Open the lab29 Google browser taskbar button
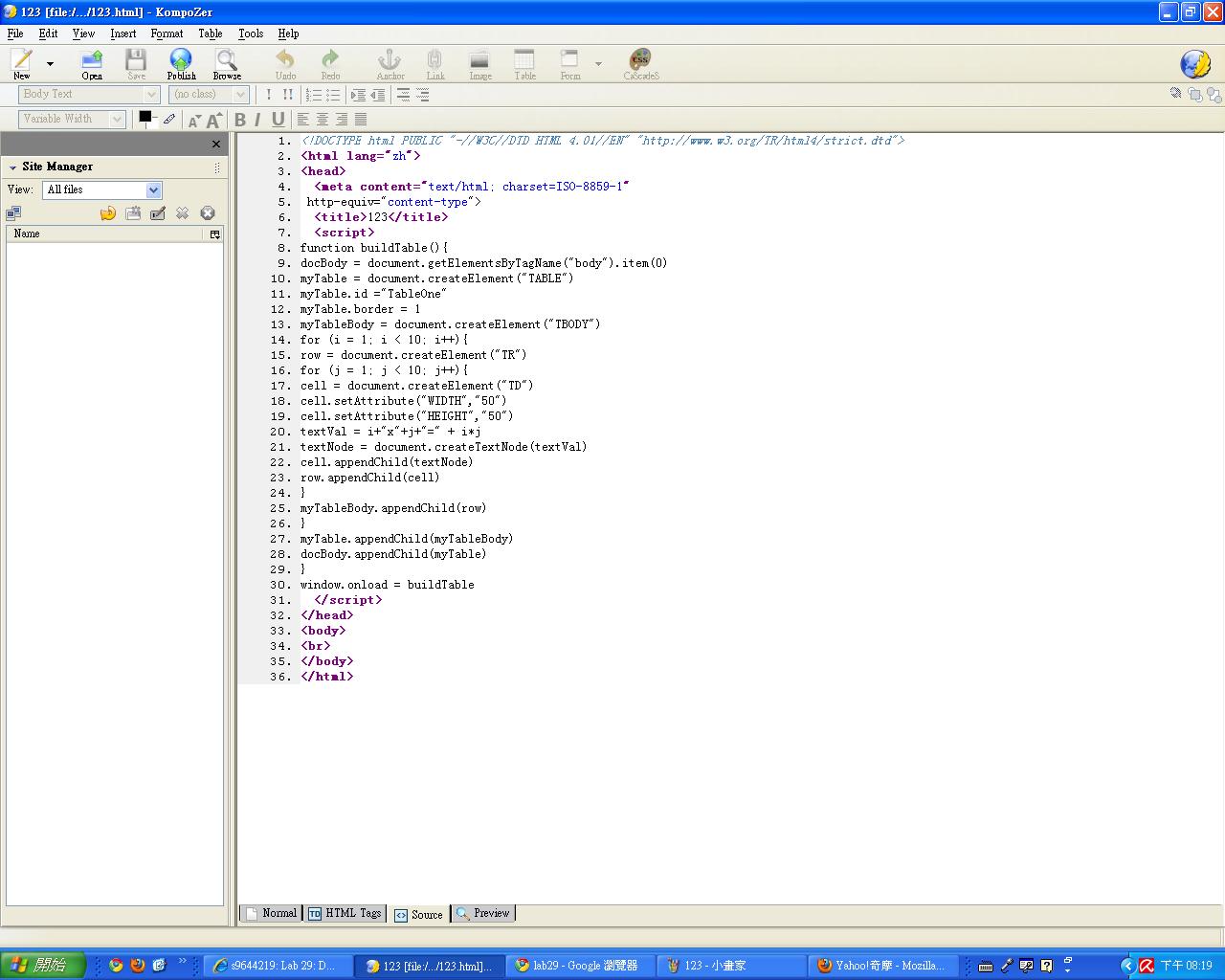Image resolution: width=1225 pixels, height=980 pixels. 582,966
